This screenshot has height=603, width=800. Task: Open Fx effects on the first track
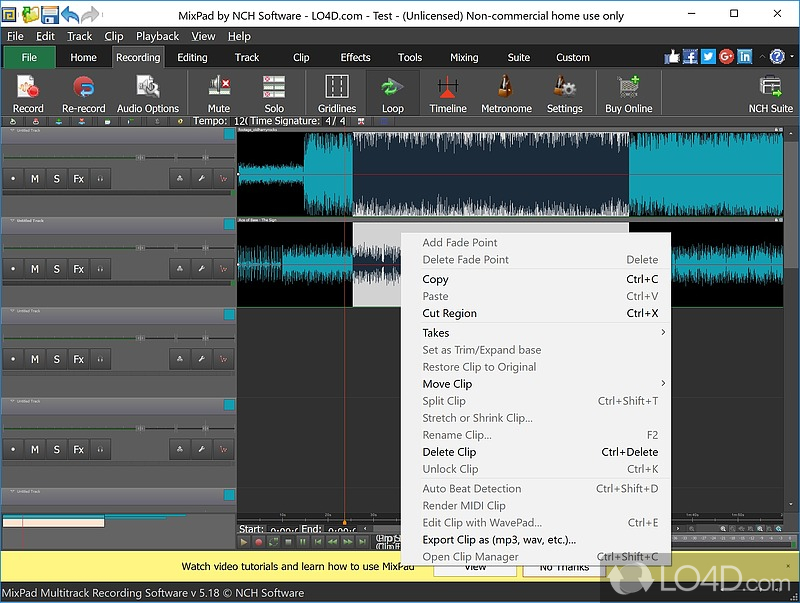pos(78,179)
